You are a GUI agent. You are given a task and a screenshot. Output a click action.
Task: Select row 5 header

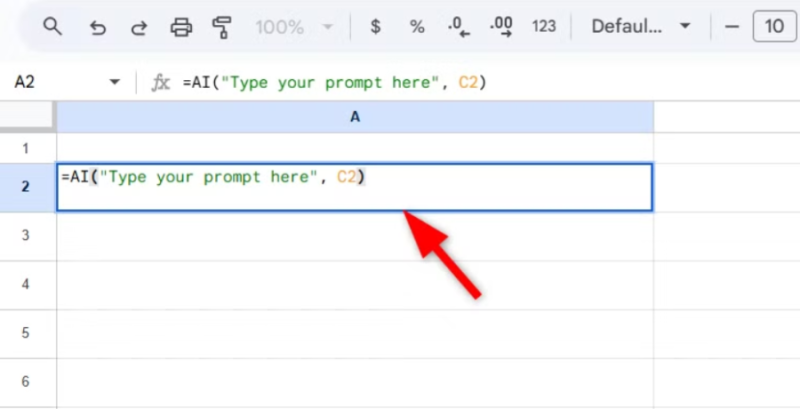click(x=27, y=333)
